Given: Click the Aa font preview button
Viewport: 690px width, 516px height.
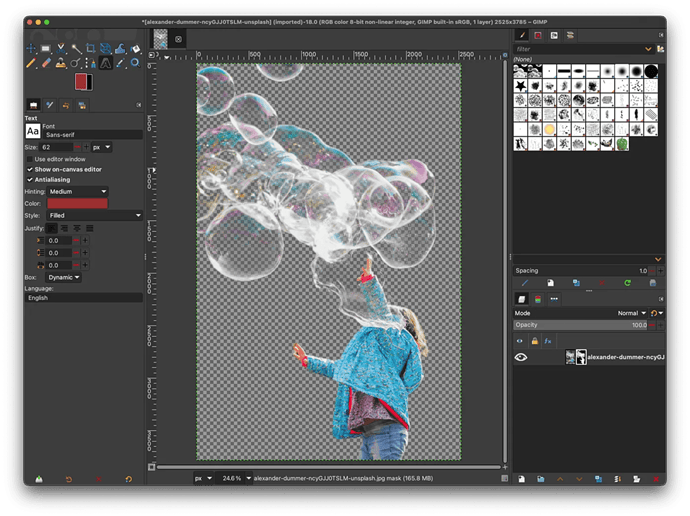Looking at the screenshot, I should (33, 131).
